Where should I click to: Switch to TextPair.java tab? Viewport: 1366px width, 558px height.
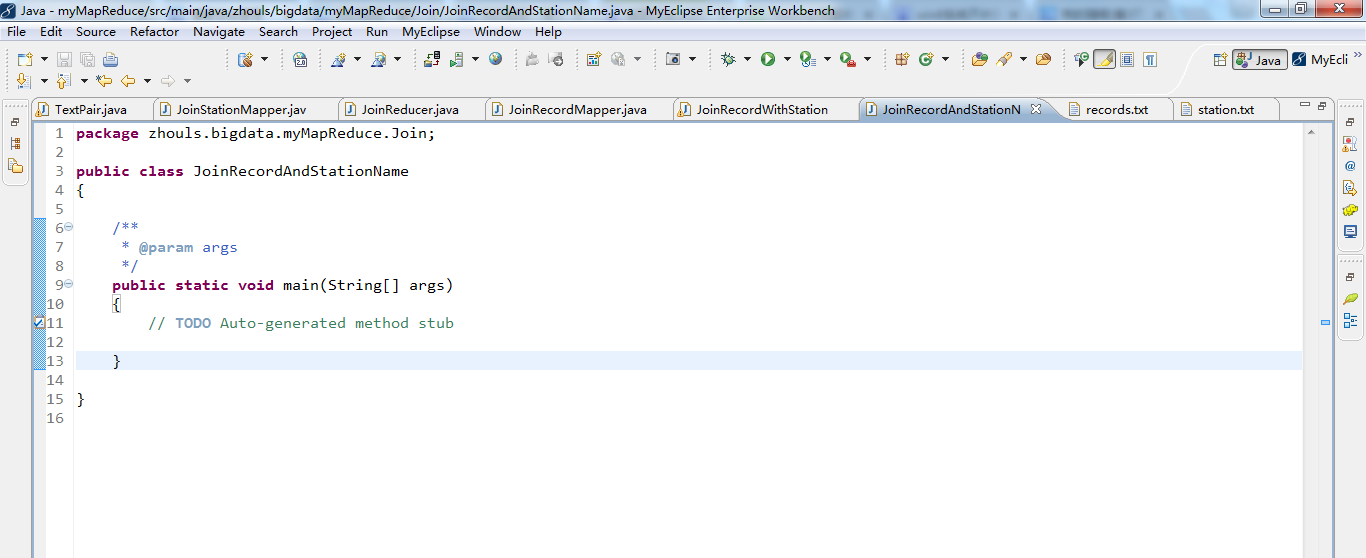91,109
